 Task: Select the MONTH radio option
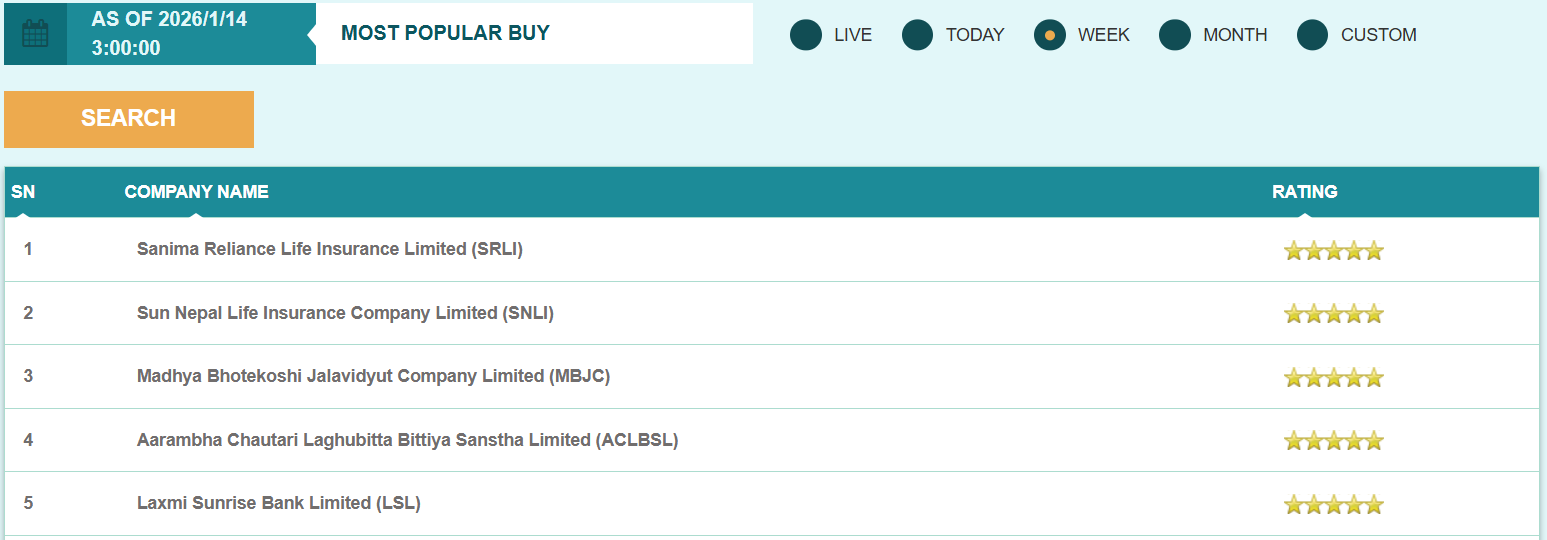click(1175, 35)
